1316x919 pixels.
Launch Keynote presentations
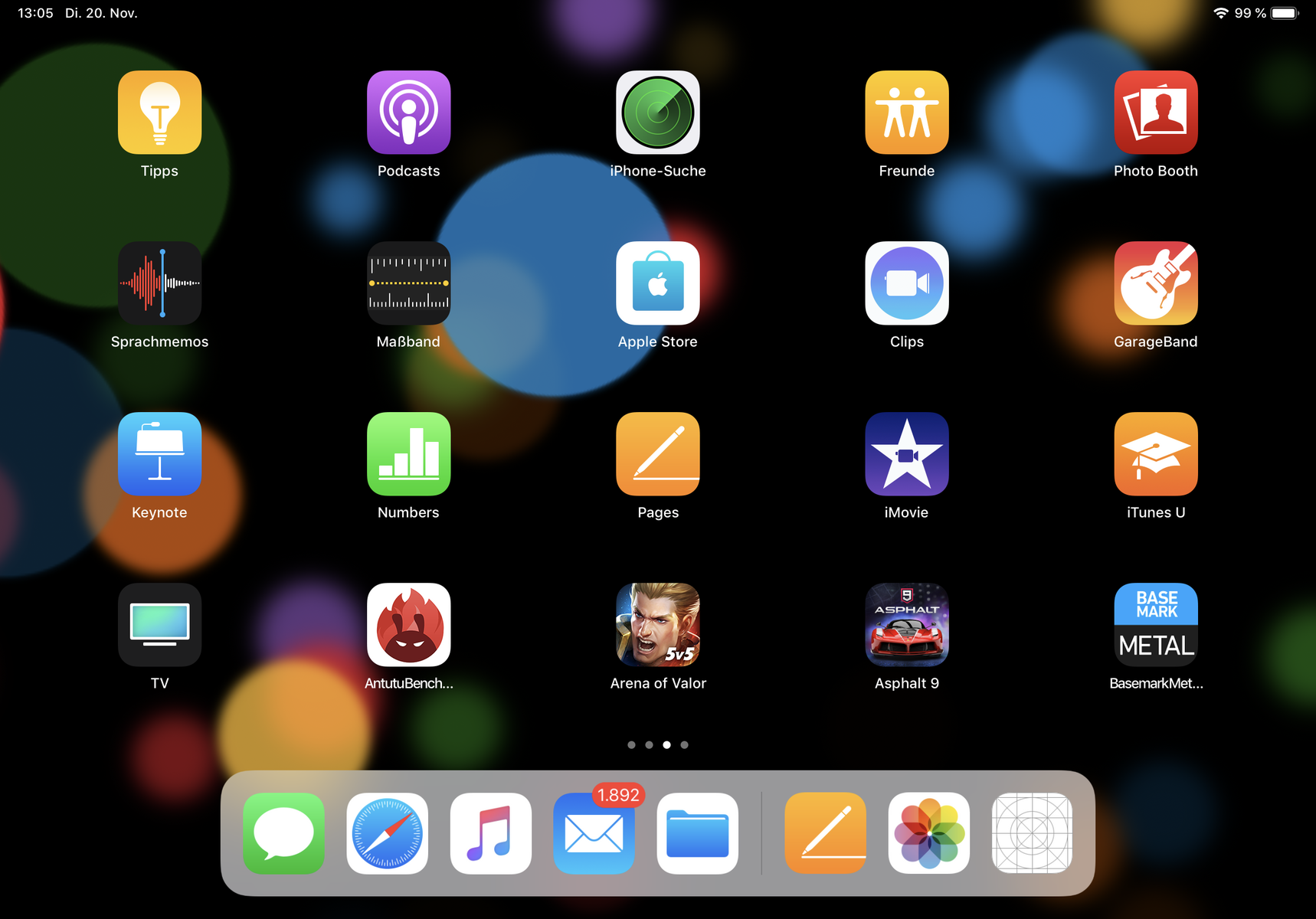[x=159, y=454]
